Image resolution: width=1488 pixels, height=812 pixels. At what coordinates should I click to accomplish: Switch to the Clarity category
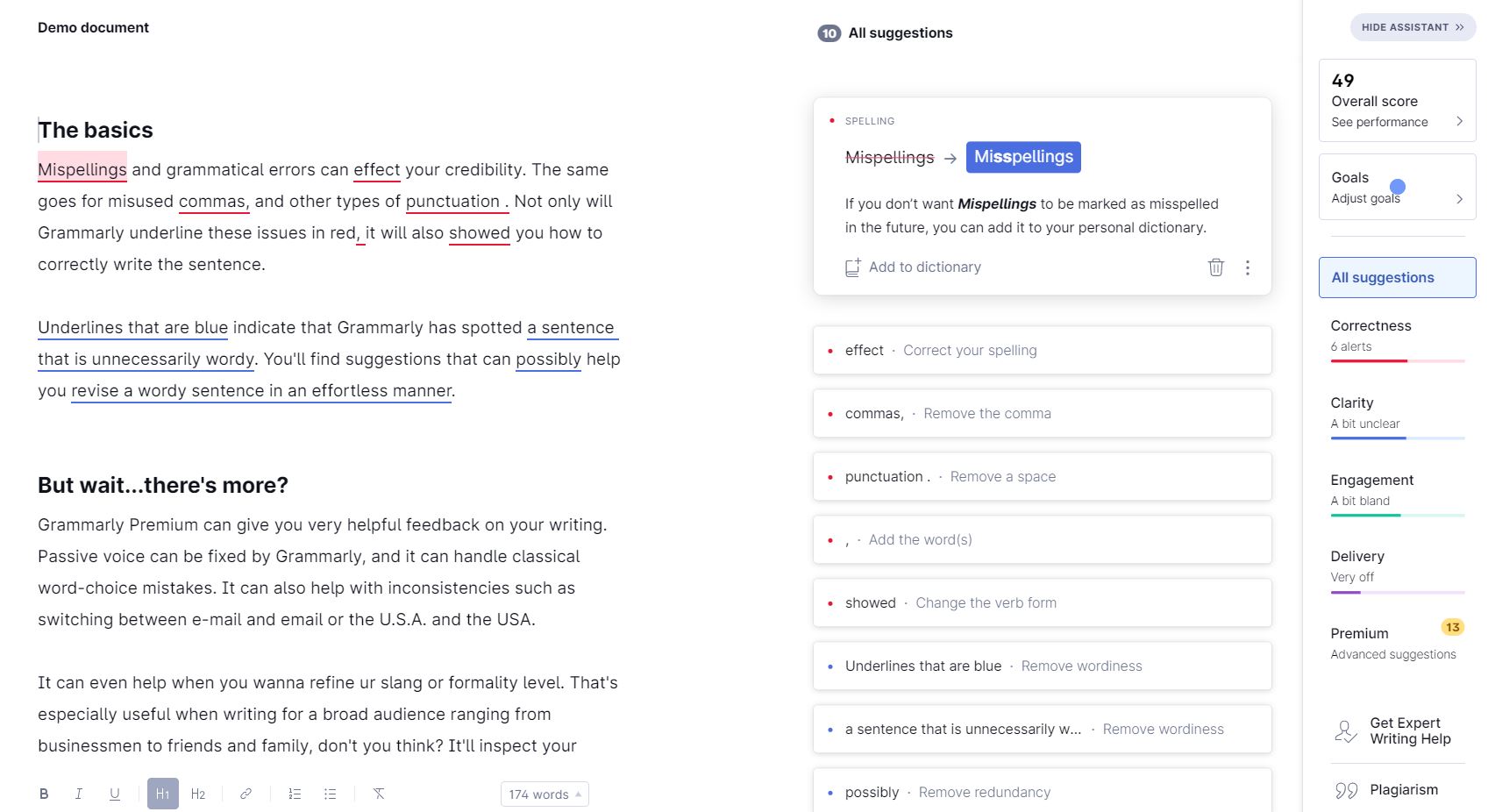click(x=1397, y=413)
